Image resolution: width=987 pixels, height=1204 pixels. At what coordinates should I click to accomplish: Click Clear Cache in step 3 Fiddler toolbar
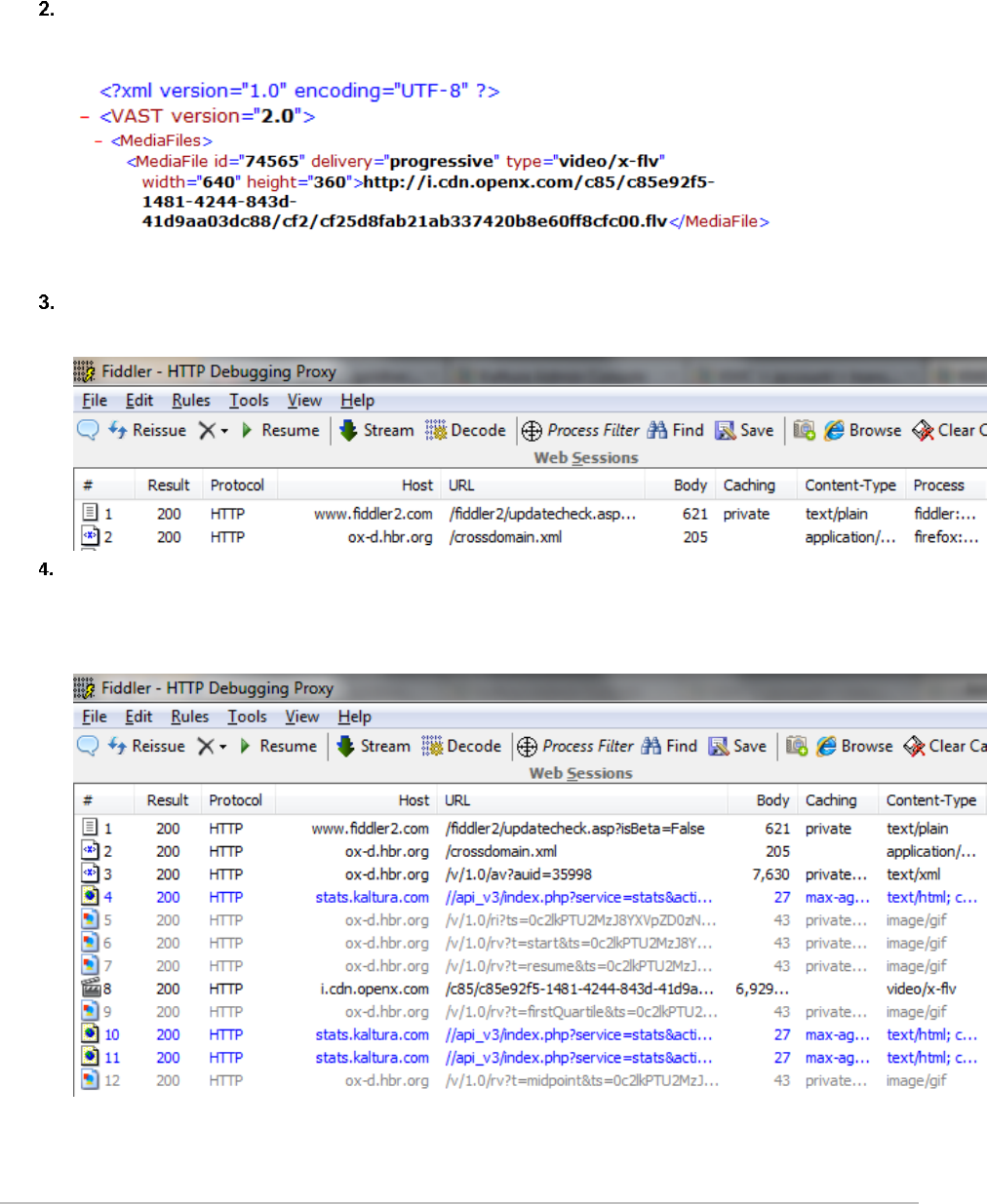pyautogui.click(x=949, y=430)
